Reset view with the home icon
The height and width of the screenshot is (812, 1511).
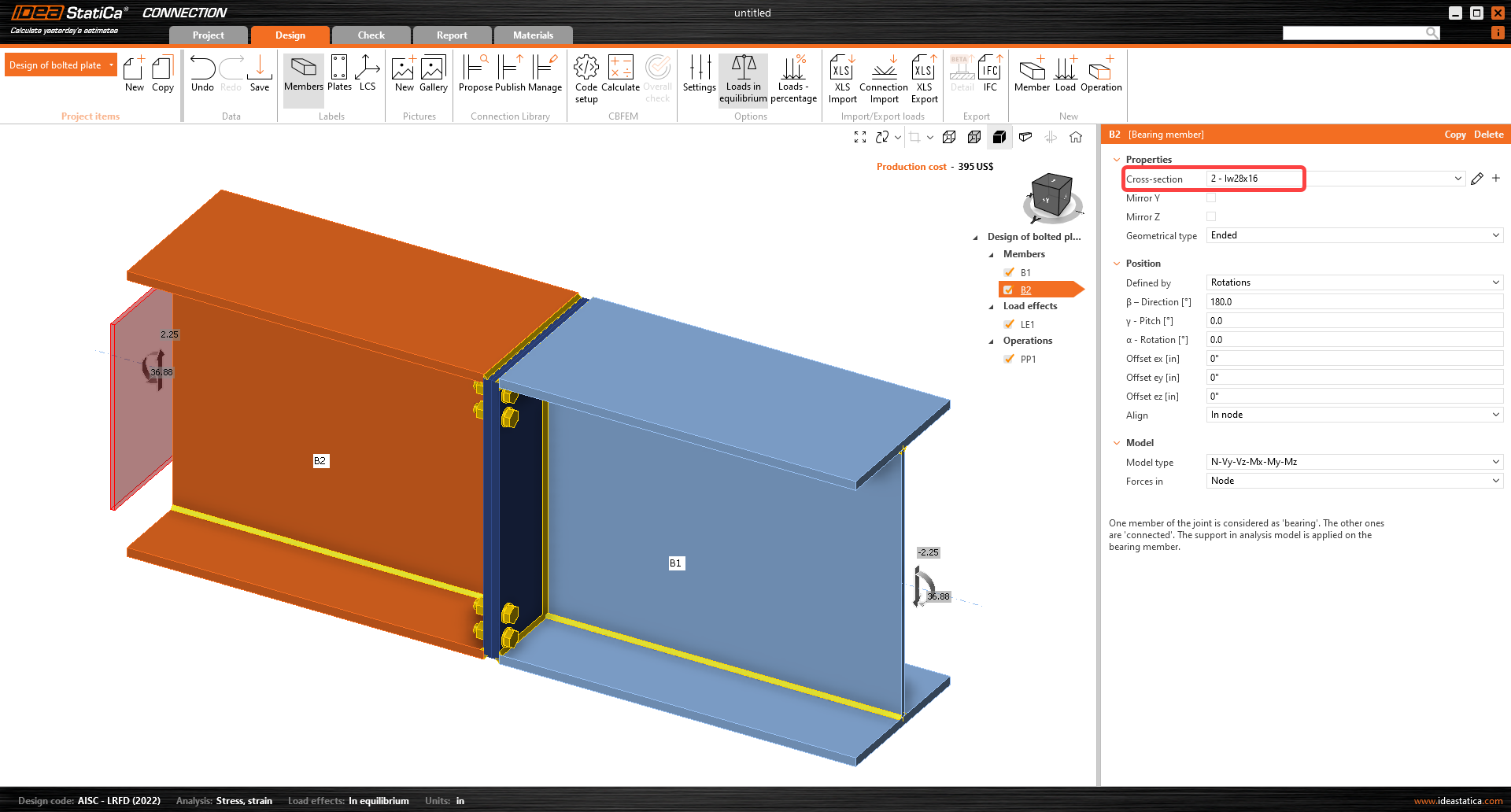1076,137
